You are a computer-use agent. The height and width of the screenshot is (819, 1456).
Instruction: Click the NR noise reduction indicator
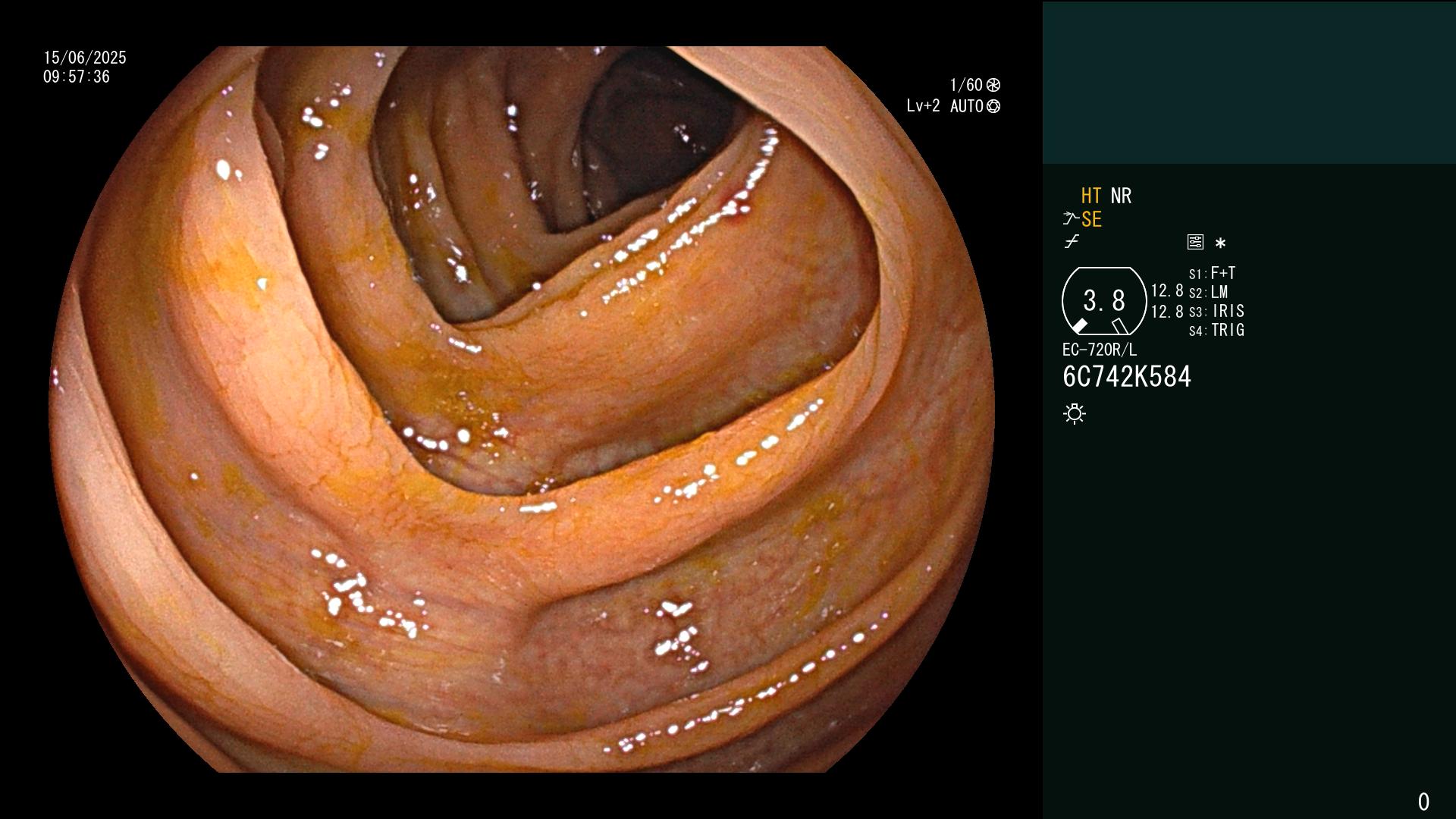tap(1121, 196)
